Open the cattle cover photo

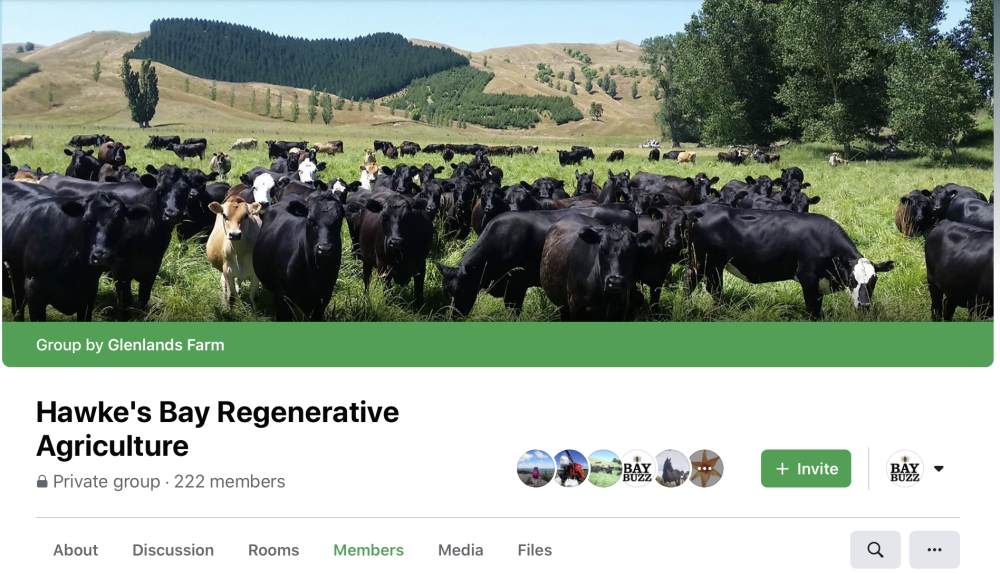click(497, 161)
